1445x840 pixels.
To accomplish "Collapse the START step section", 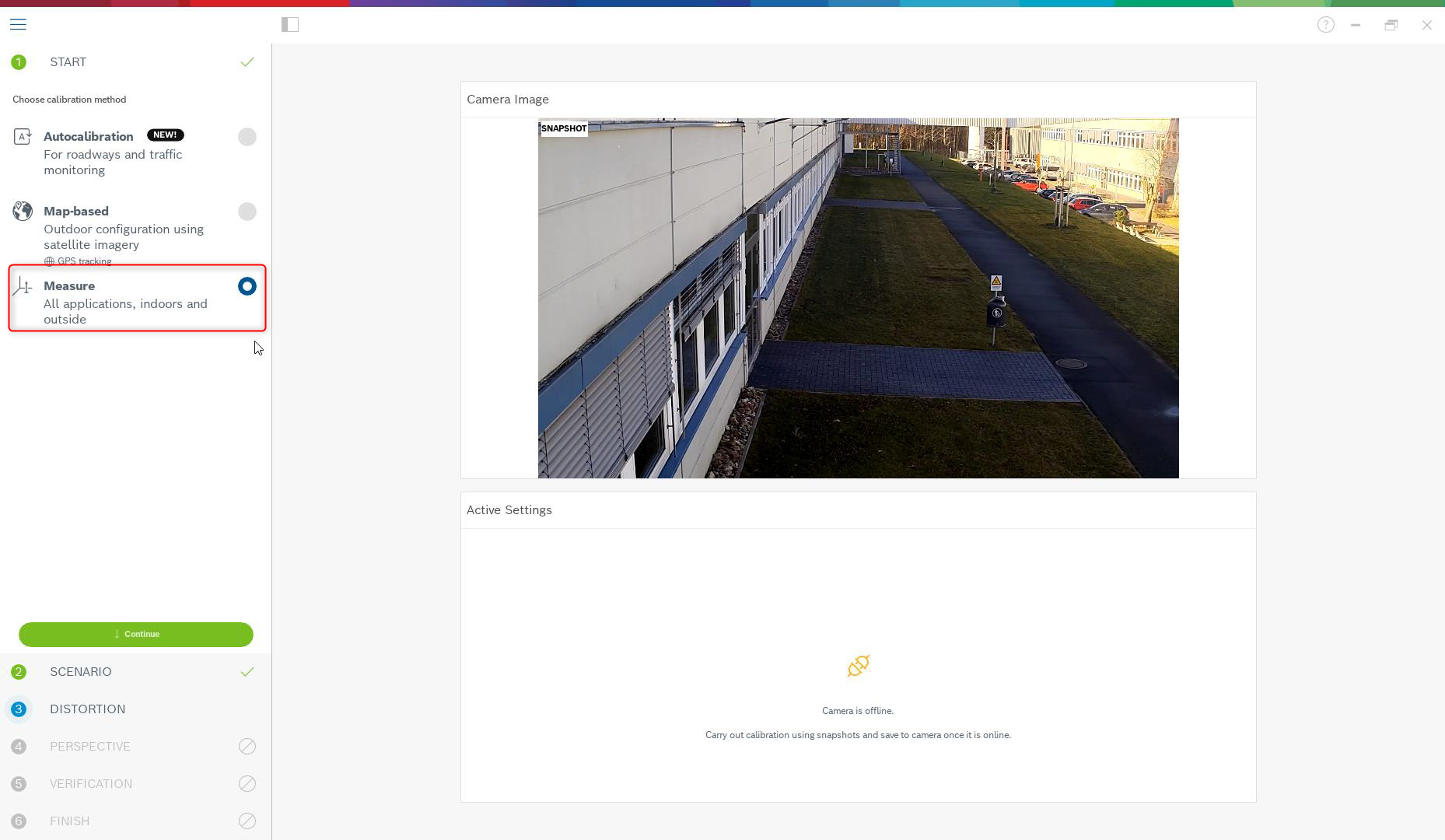I will (68, 62).
